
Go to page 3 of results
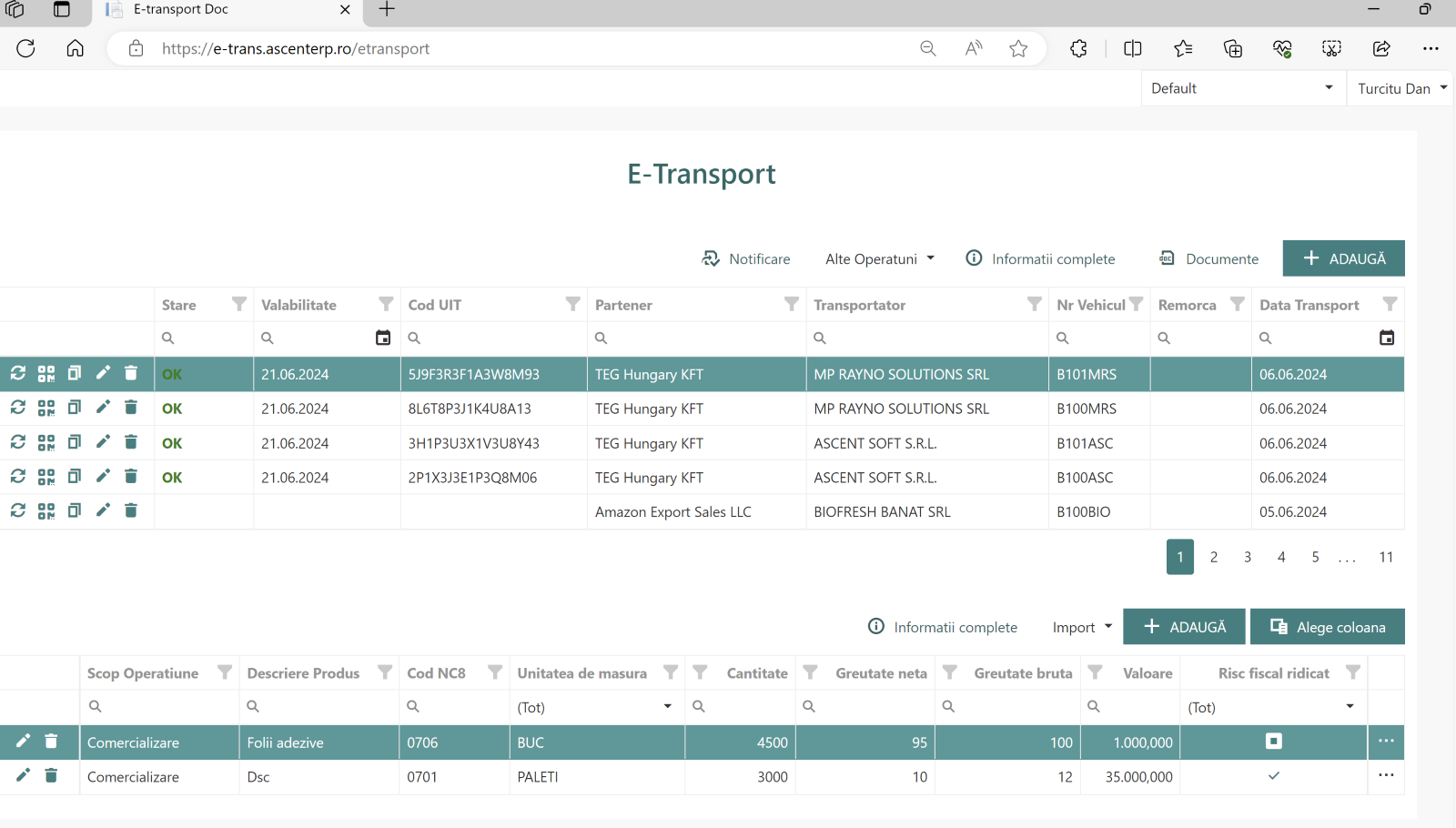[x=1248, y=557]
